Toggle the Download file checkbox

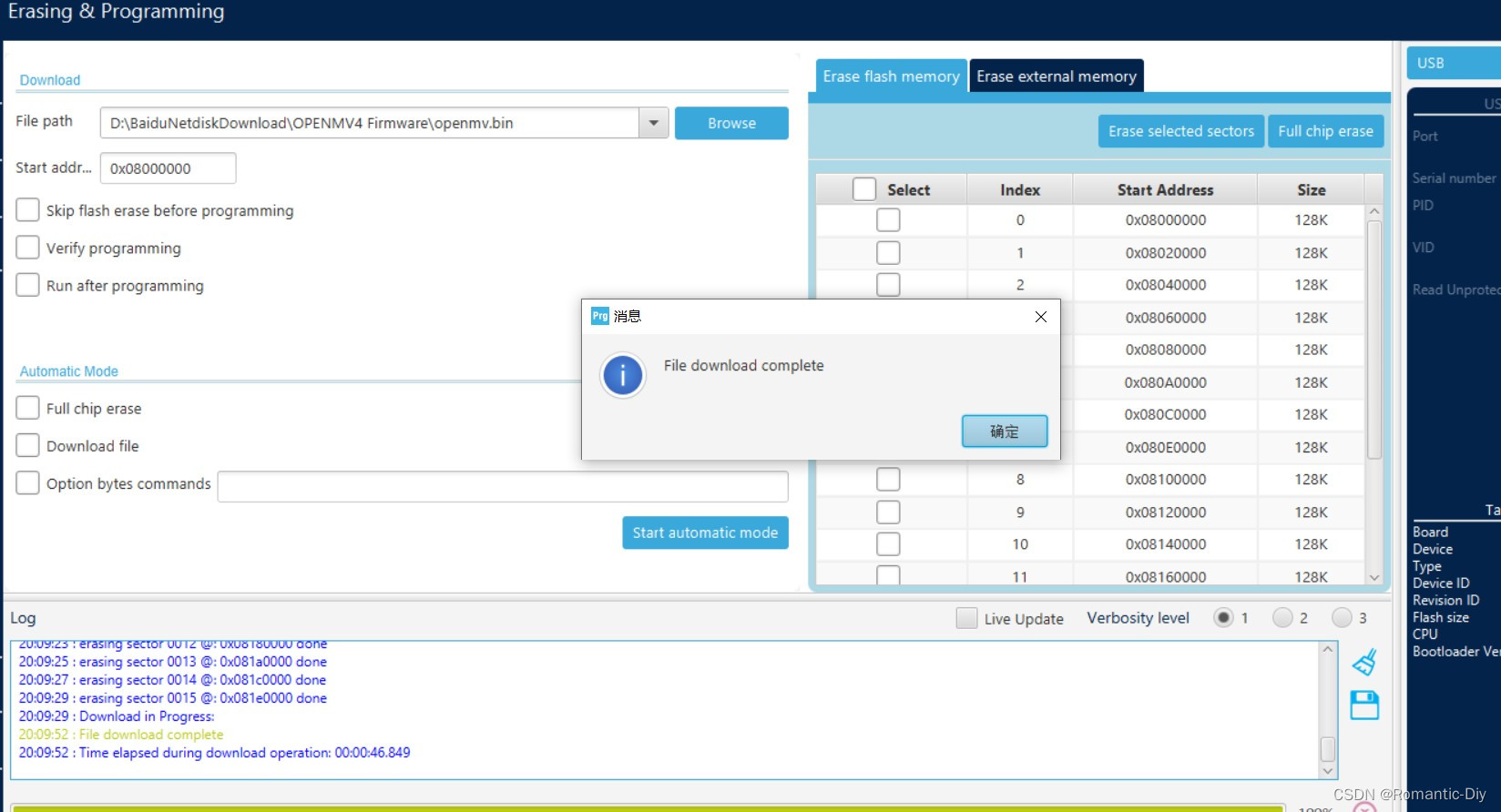click(28, 445)
